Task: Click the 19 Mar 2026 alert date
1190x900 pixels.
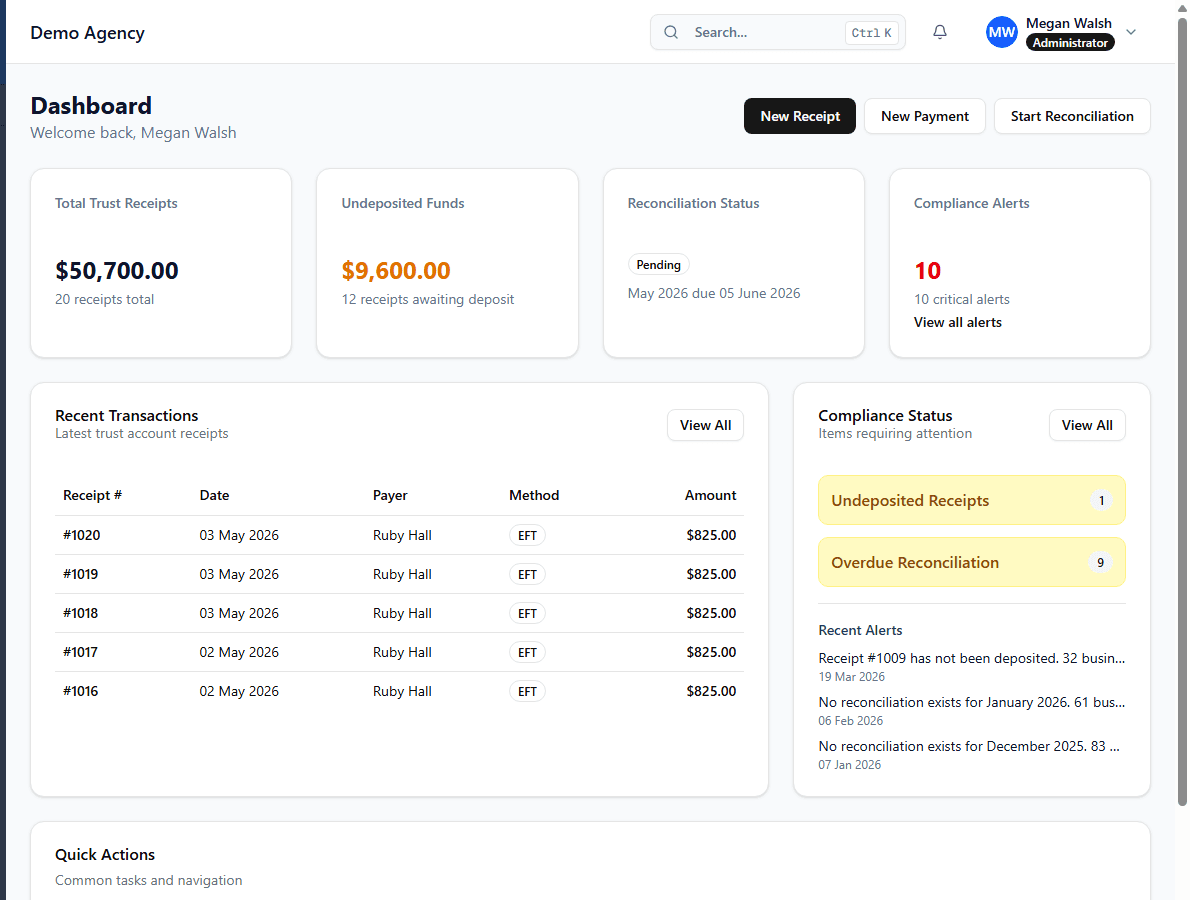Action: click(851, 677)
